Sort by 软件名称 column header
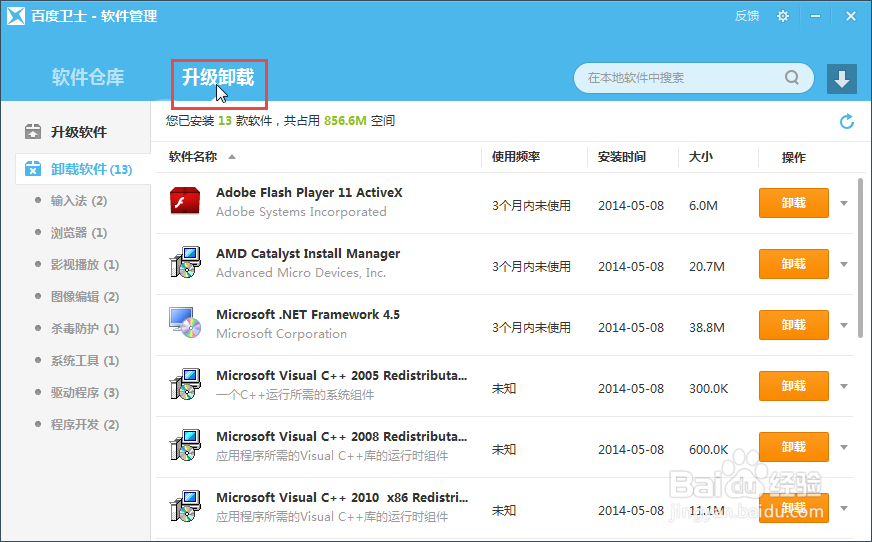872x542 pixels. [x=193, y=157]
